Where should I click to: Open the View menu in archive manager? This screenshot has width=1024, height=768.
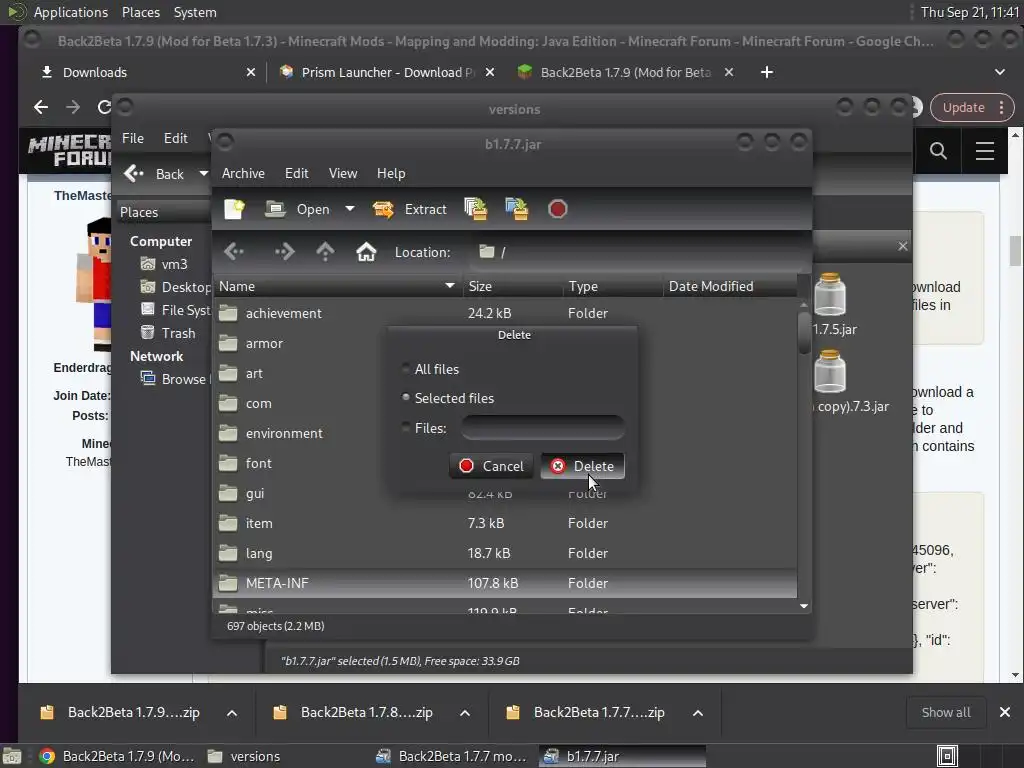[x=343, y=173]
